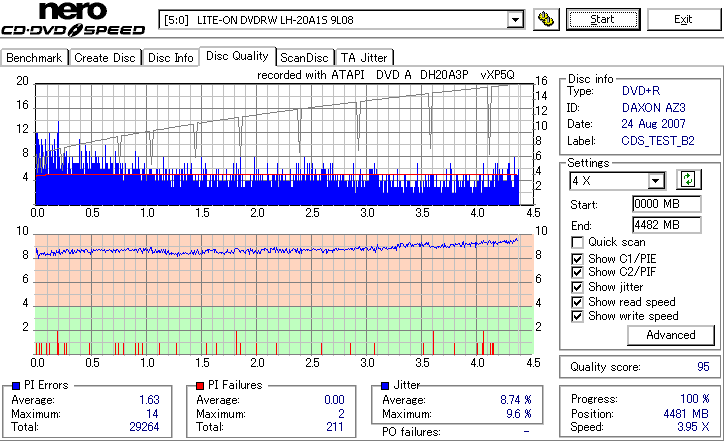Click the blue Jitter legend square
Image resolution: width=724 pixels, height=441 pixels.
(385, 386)
